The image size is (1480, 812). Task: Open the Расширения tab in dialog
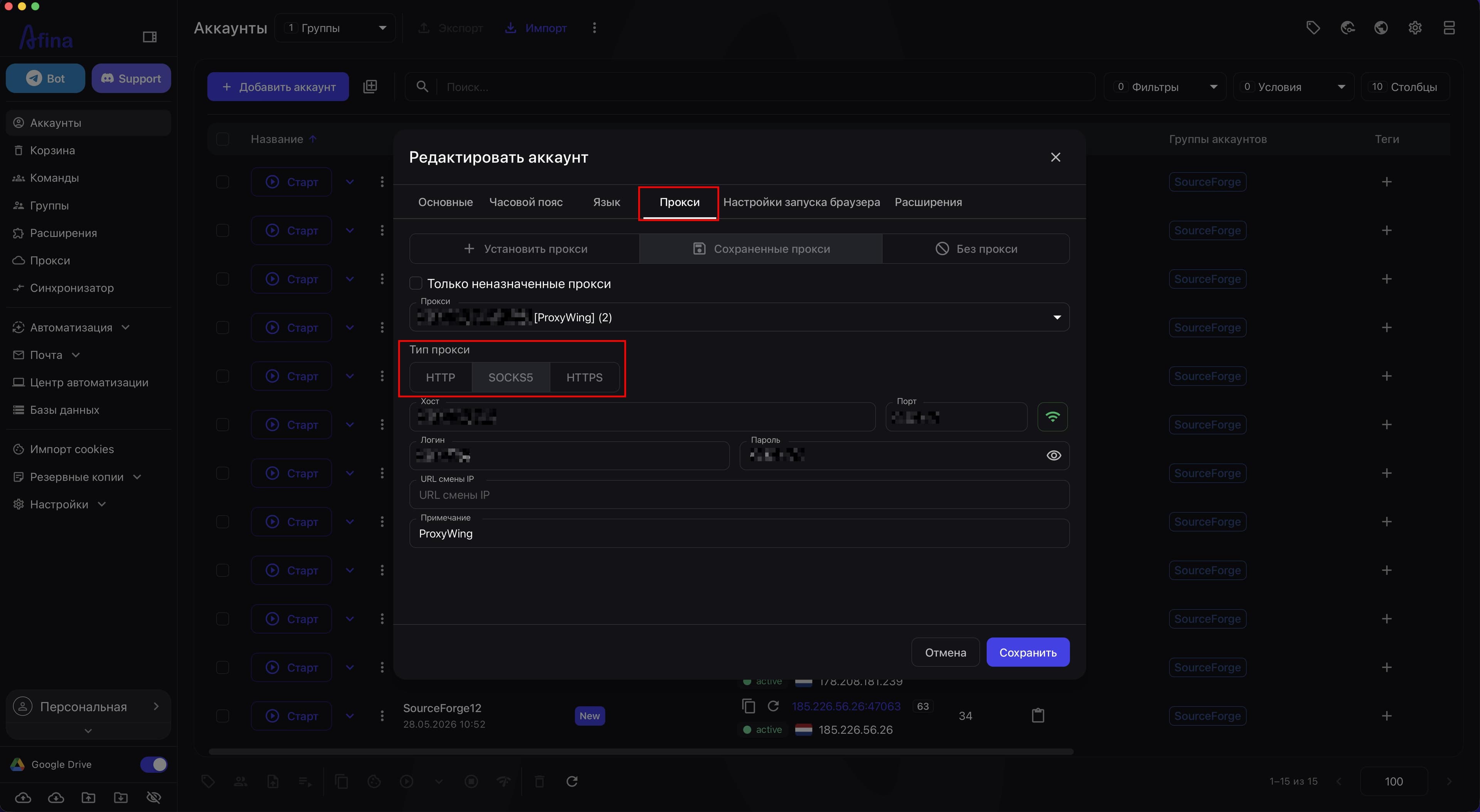click(928, 202)
